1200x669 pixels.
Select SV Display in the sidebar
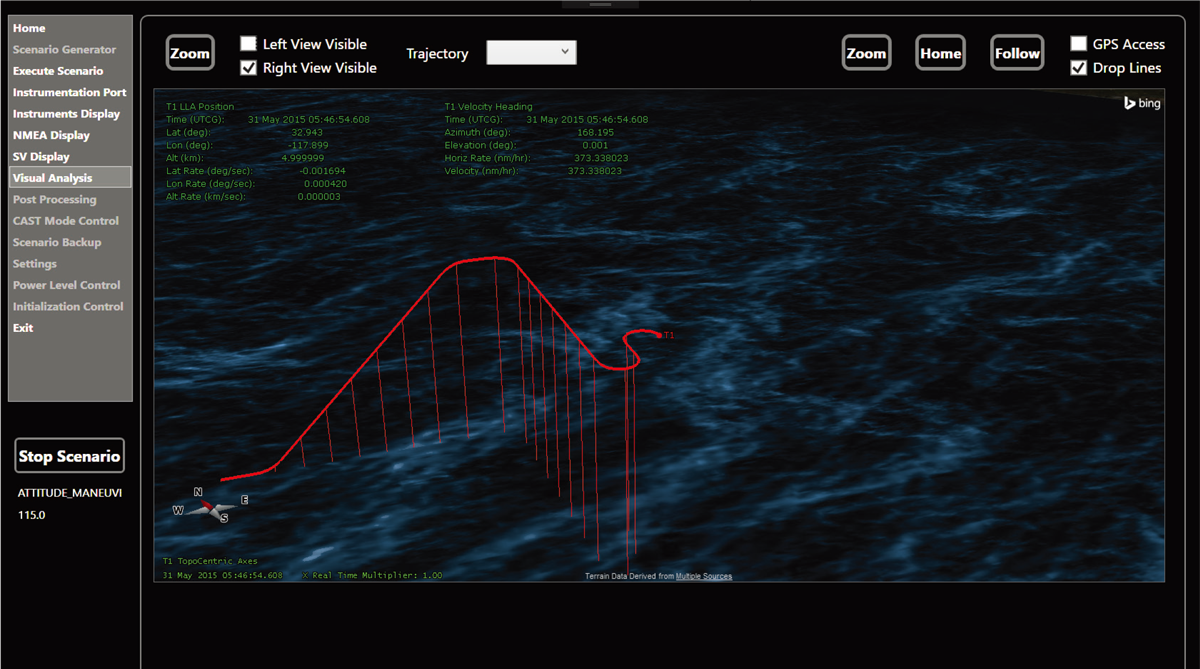coord(41,157)
